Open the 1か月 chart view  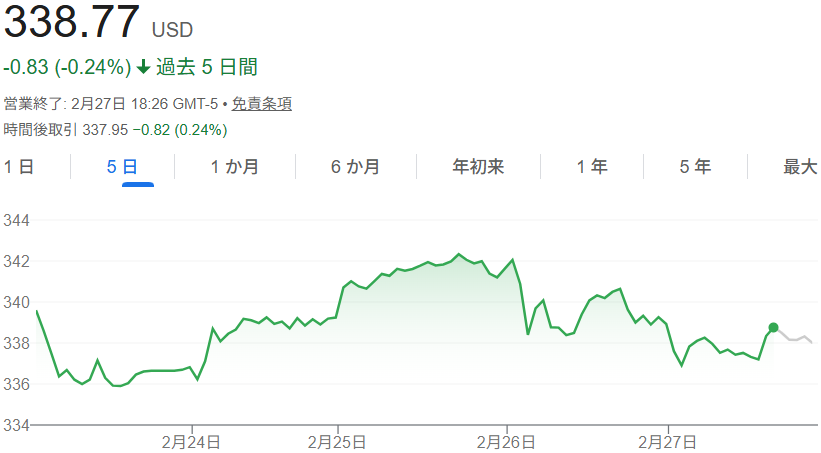(235, 167)
